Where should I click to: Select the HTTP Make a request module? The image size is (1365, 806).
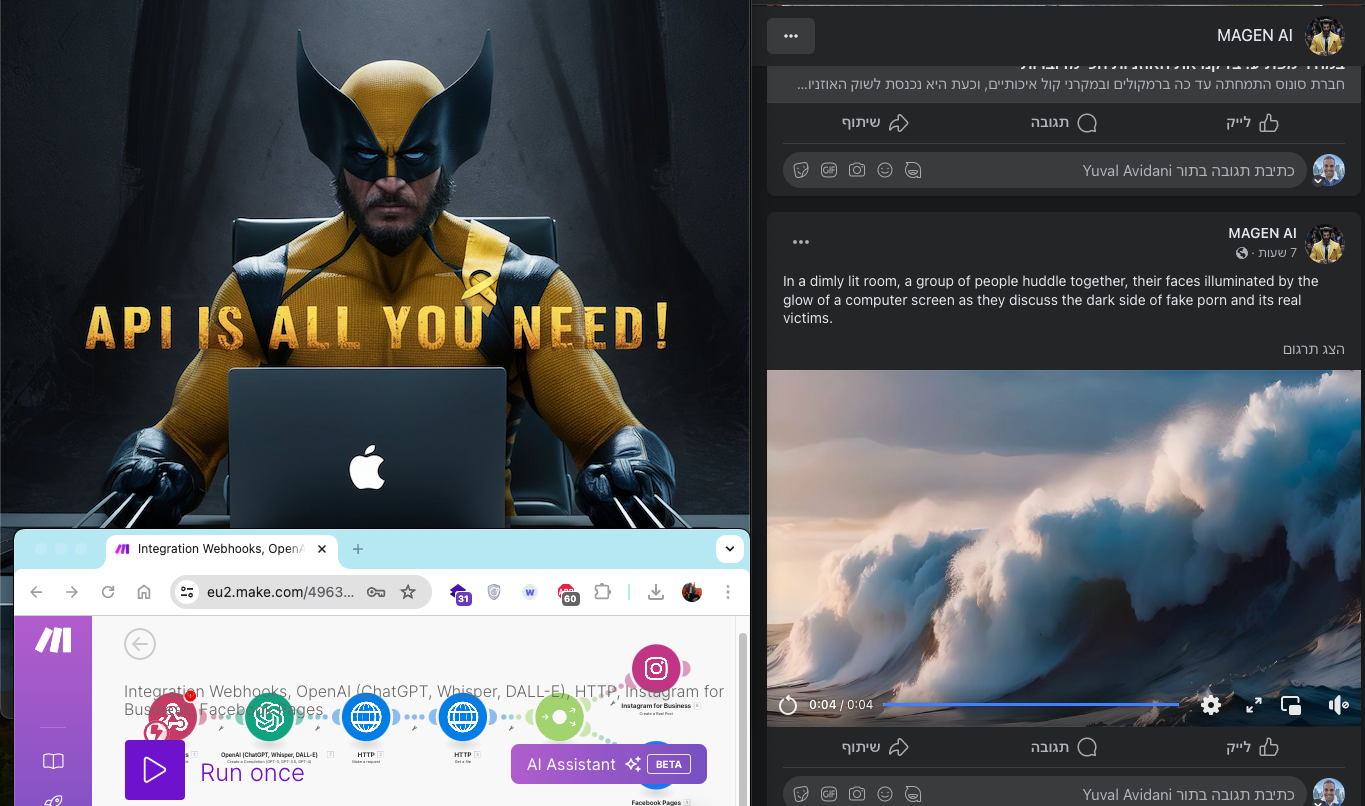click(366, 716)
